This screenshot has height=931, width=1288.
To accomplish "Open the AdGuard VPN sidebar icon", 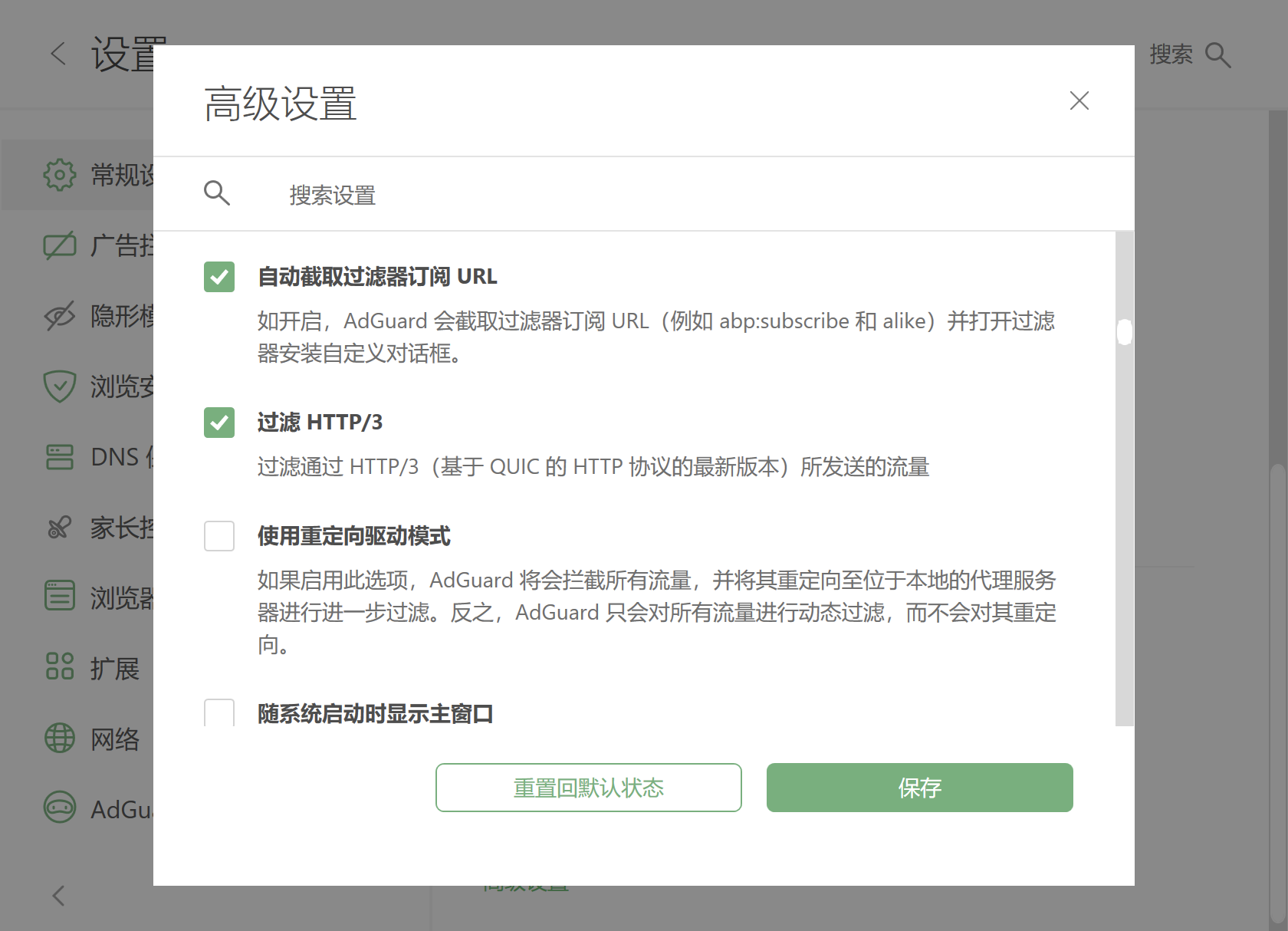I will [60, 808].
